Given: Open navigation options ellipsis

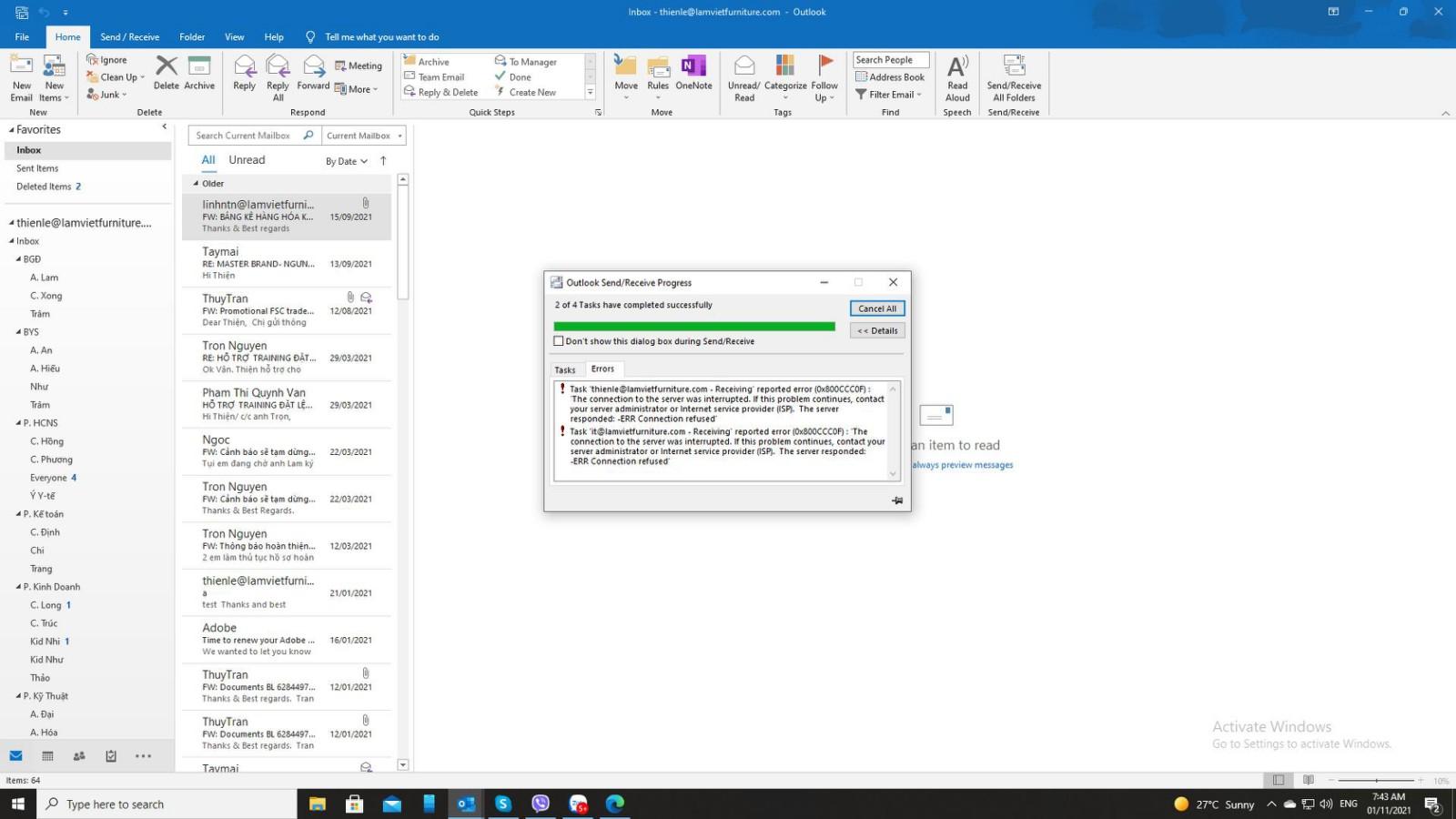Looking at the screenshot, I should [x=143, y=756].
